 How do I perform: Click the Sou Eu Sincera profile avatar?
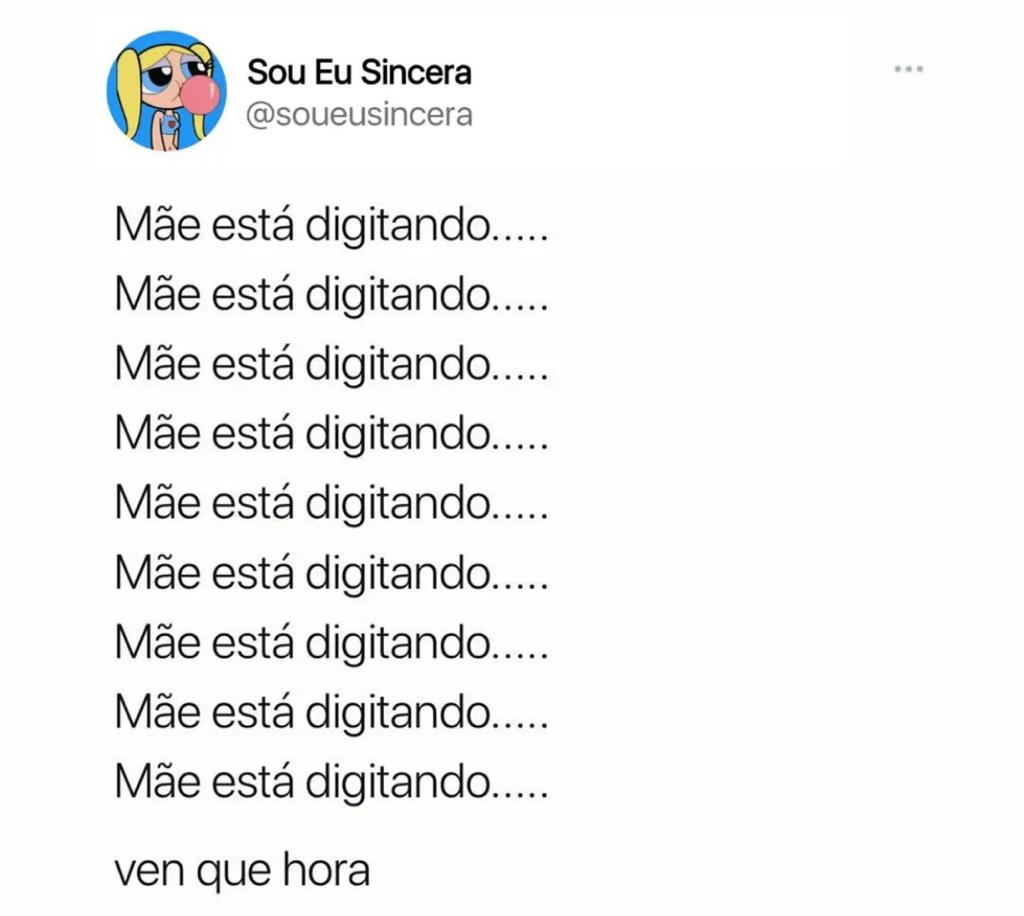point(167,90)
